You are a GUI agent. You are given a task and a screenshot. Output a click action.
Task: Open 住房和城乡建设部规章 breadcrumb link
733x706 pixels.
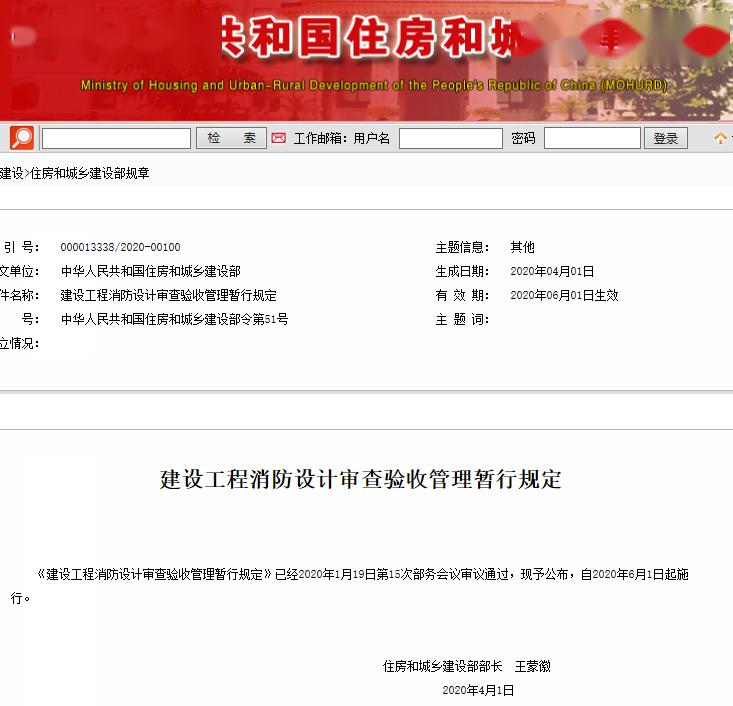90,173
